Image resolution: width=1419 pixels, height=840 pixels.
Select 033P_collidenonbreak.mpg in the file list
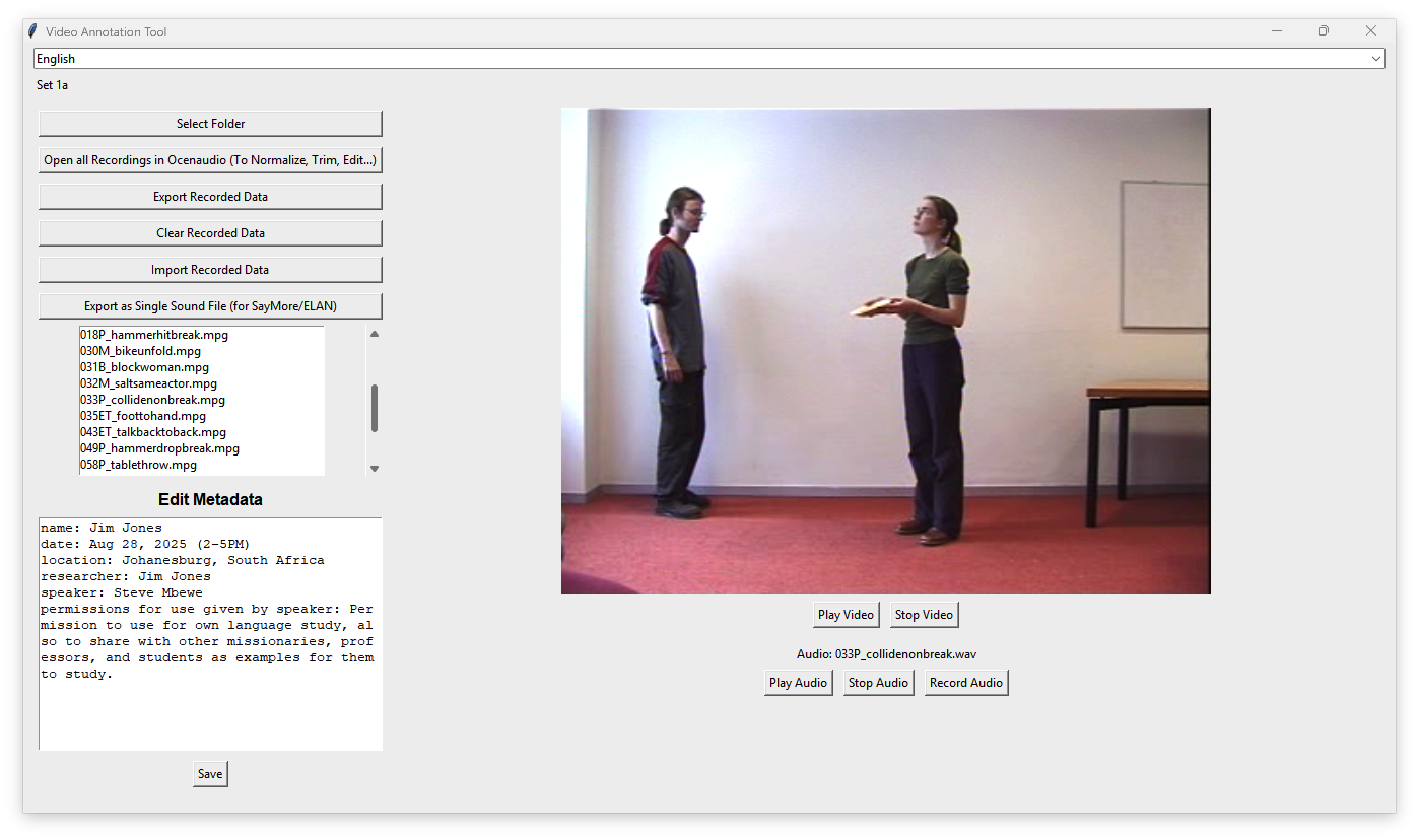point(152,400)
